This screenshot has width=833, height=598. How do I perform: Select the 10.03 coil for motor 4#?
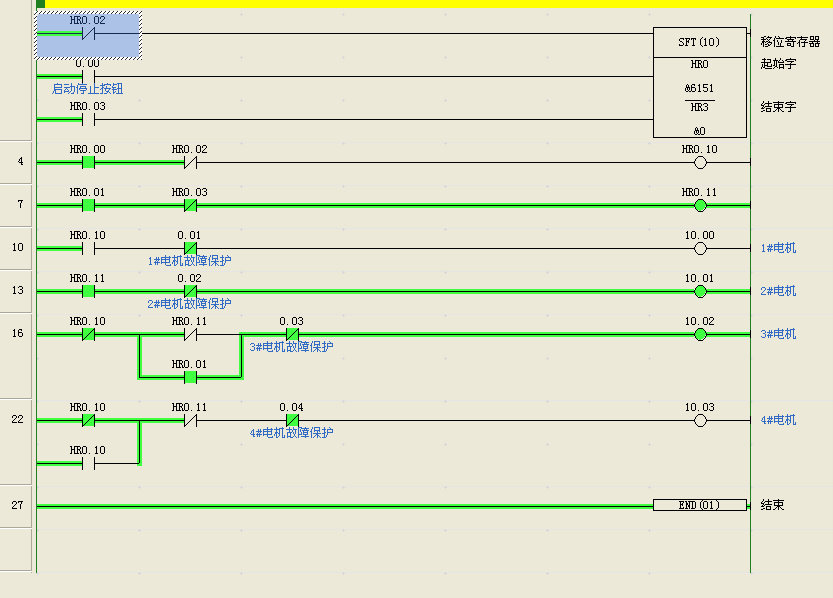tap(700, 421)
